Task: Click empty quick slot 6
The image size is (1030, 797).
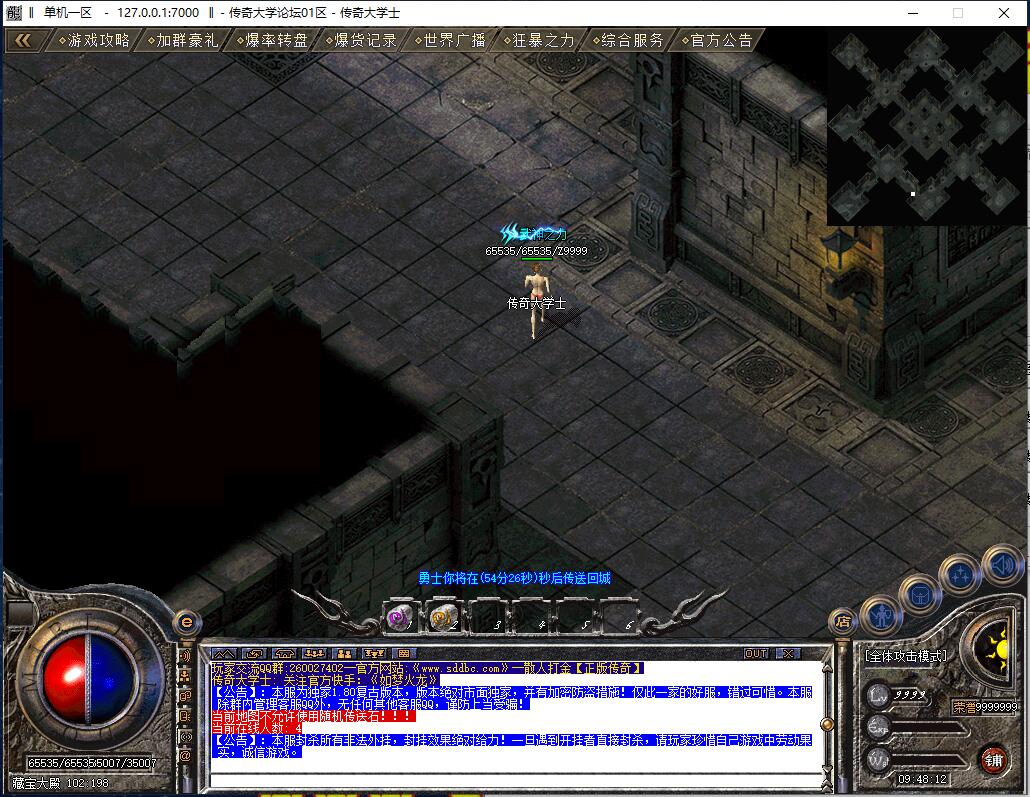Action: coord(617,618)
